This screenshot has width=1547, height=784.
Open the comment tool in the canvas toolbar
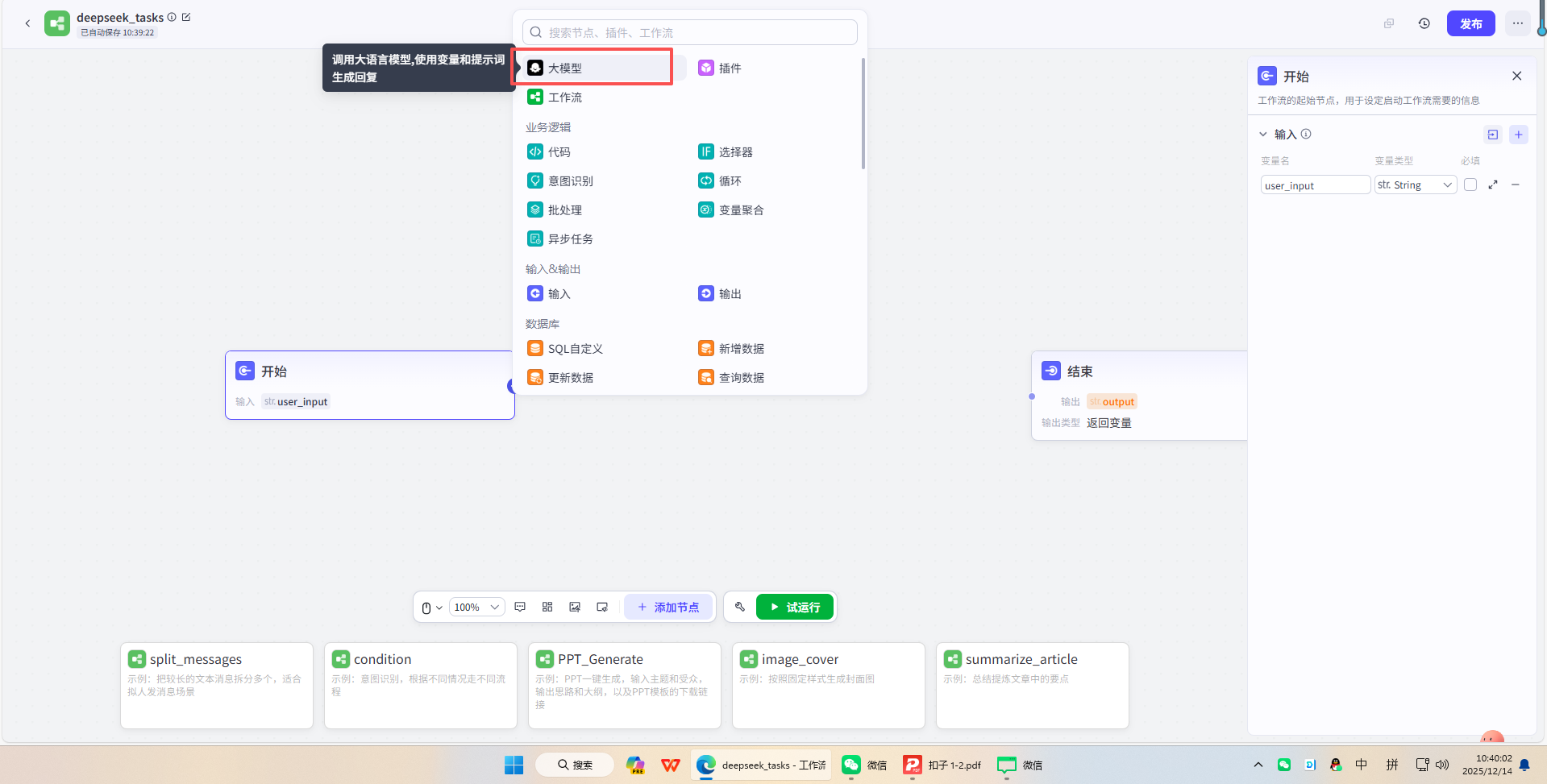point(520,607)
